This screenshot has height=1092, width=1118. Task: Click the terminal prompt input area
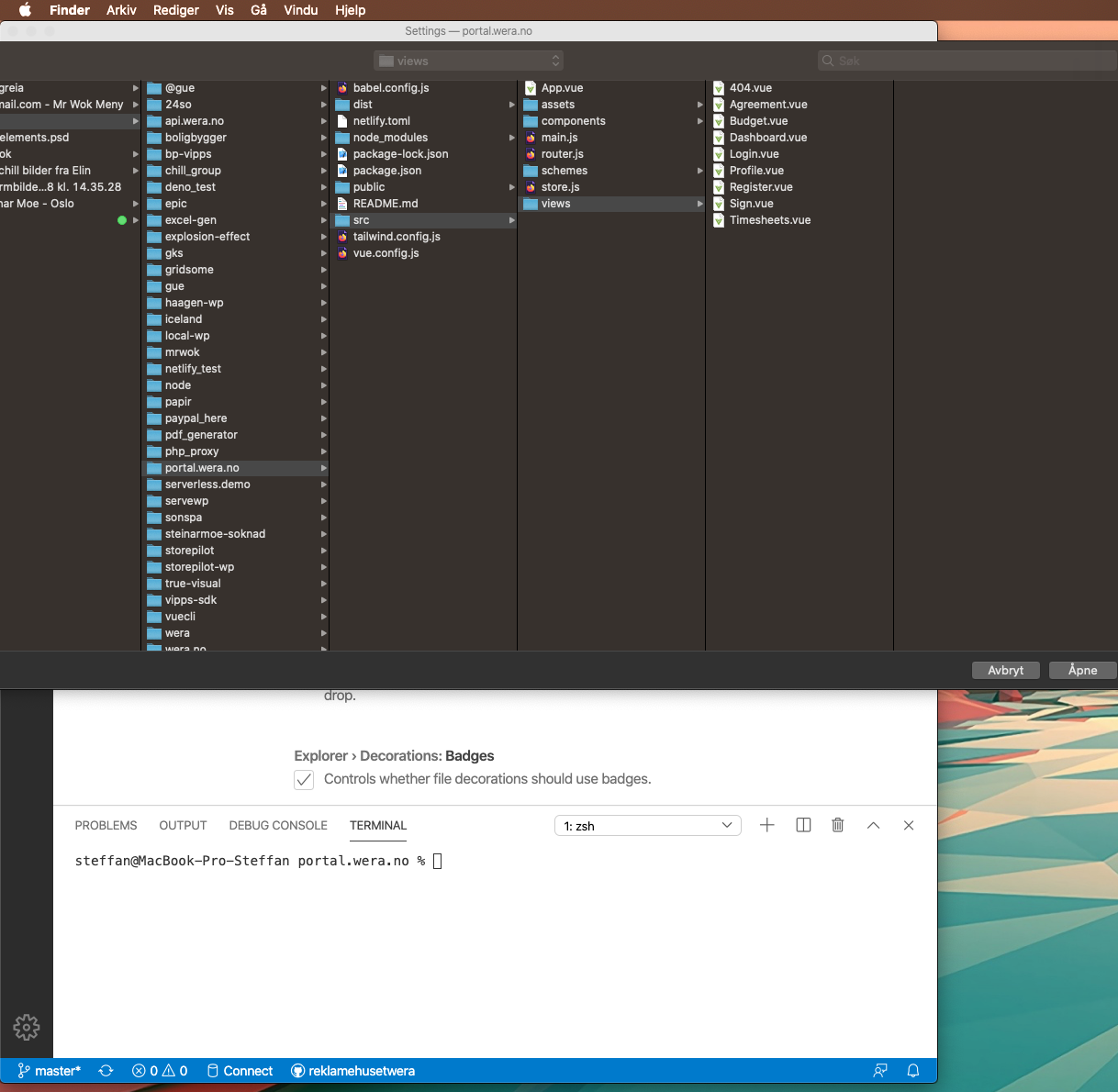pyautogui.click(x=438, y=861)
